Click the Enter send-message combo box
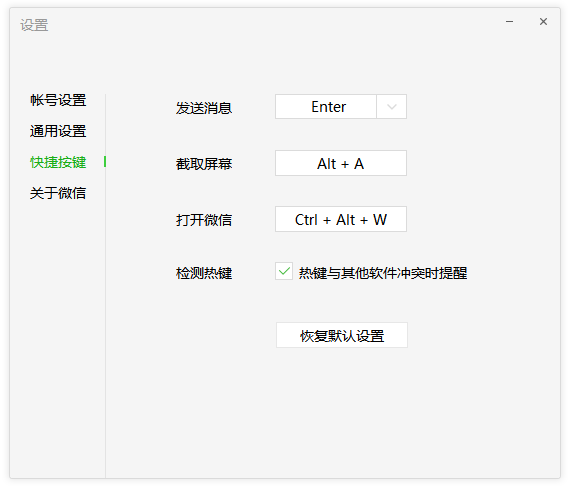 pos(341,107)
